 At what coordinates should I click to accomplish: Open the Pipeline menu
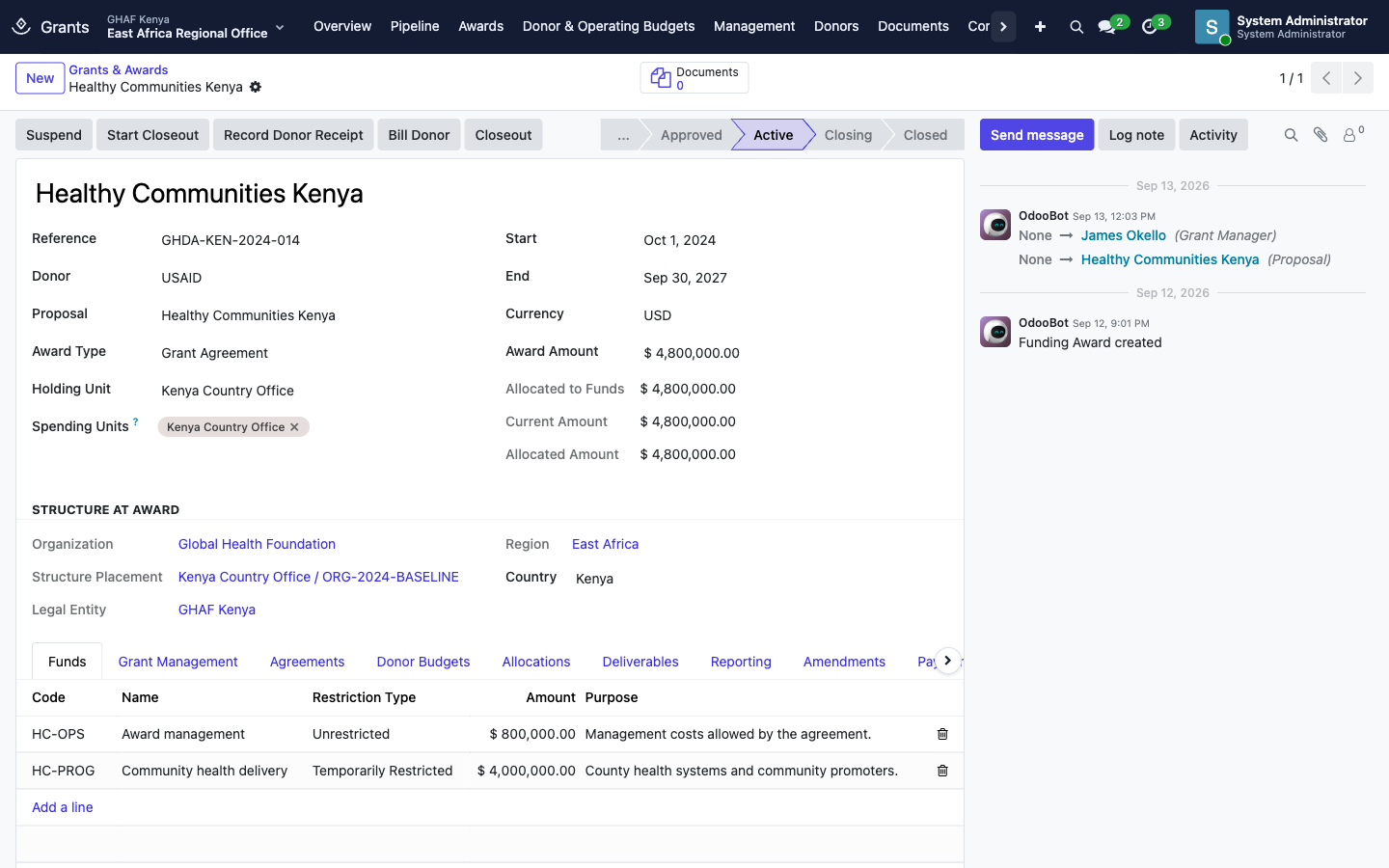[415, 27]
